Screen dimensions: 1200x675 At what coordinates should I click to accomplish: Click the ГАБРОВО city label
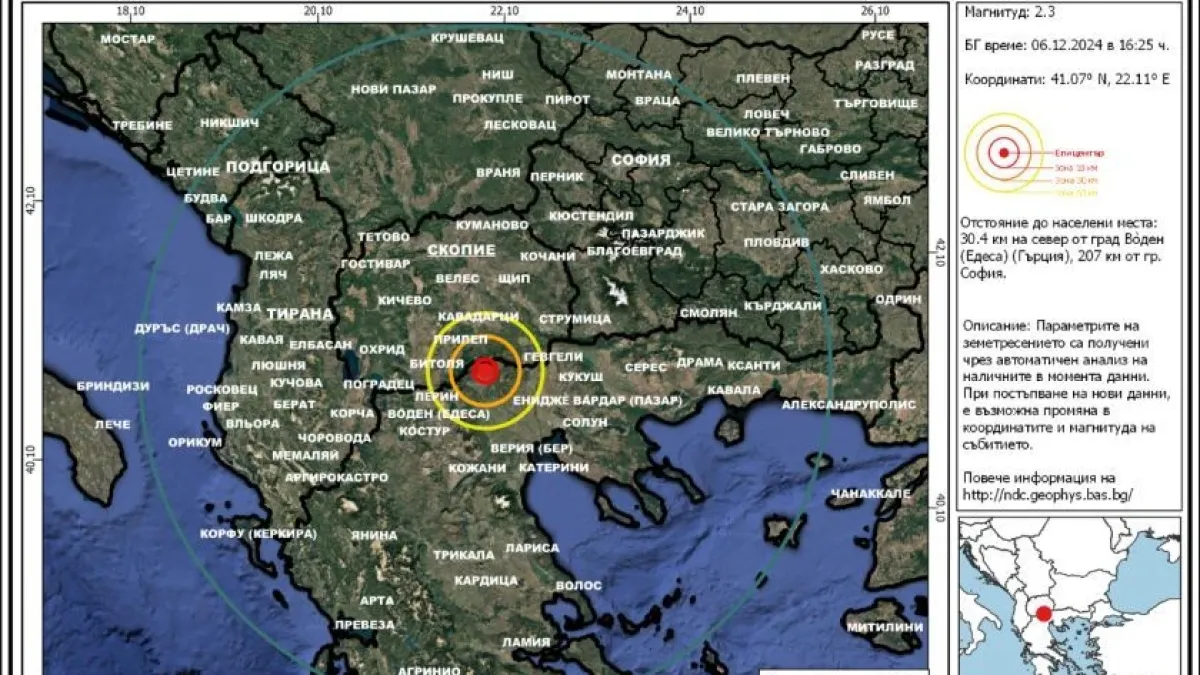click(x=830, y=149)
